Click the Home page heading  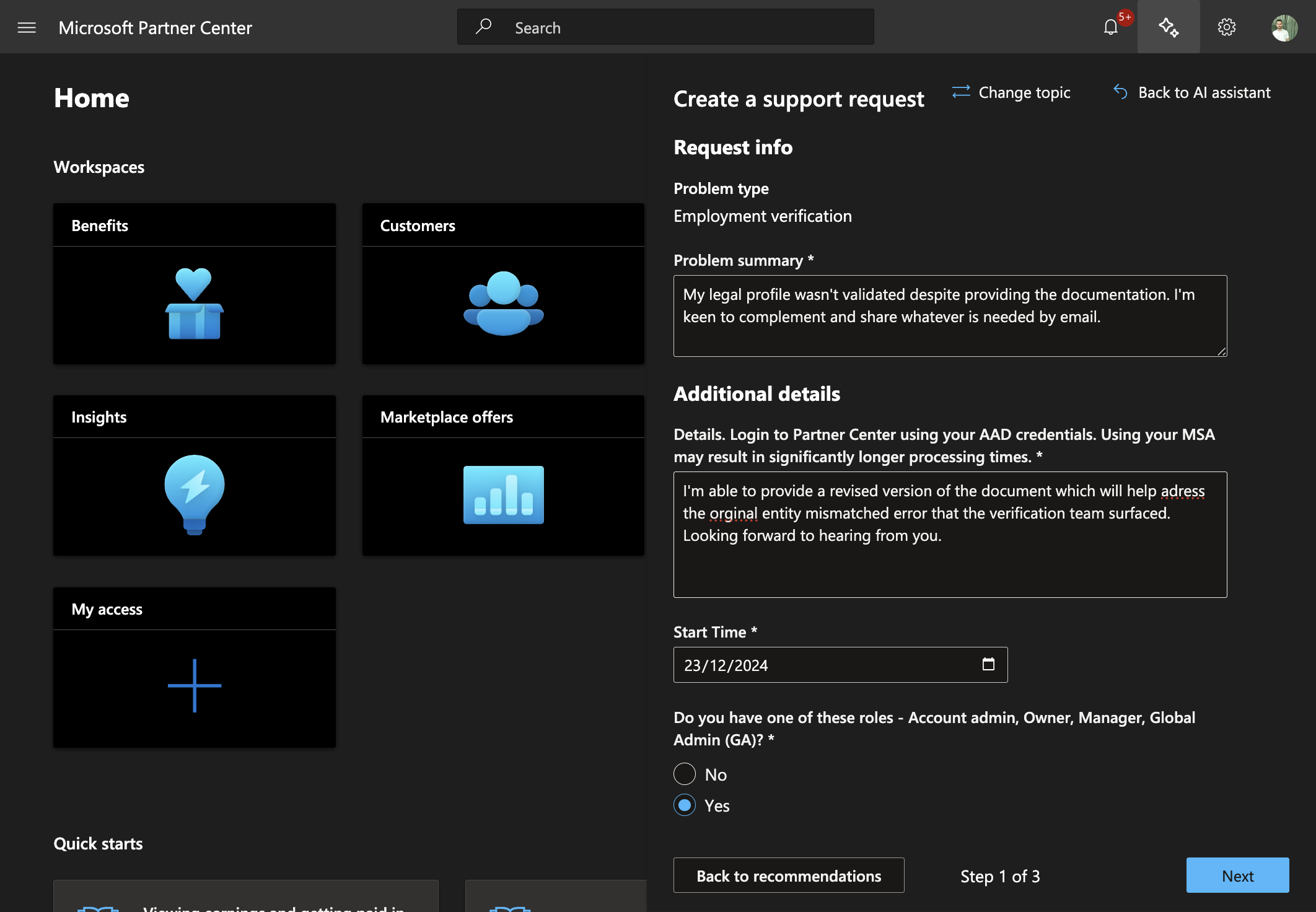(x=92, y=98)
